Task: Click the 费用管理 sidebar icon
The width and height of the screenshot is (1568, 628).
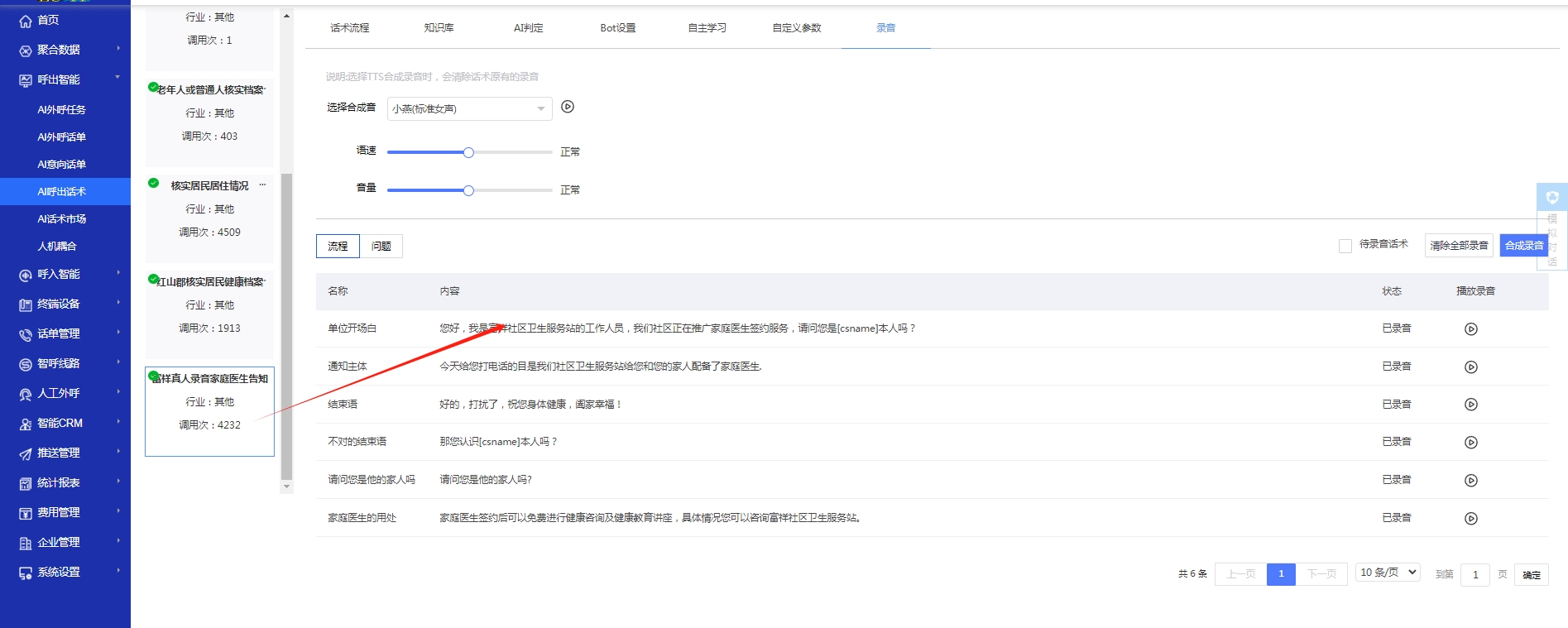Action: click(x=26, y=513)
